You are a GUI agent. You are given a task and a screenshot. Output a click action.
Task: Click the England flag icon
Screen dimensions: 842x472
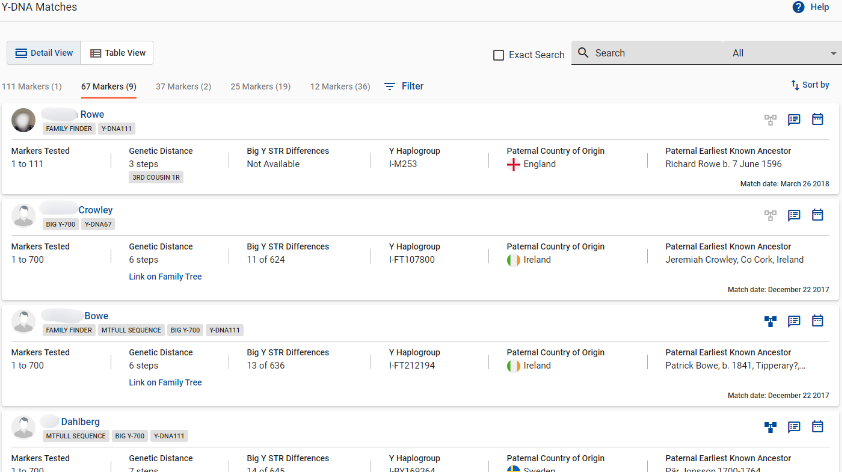click(x=513, y=164)
